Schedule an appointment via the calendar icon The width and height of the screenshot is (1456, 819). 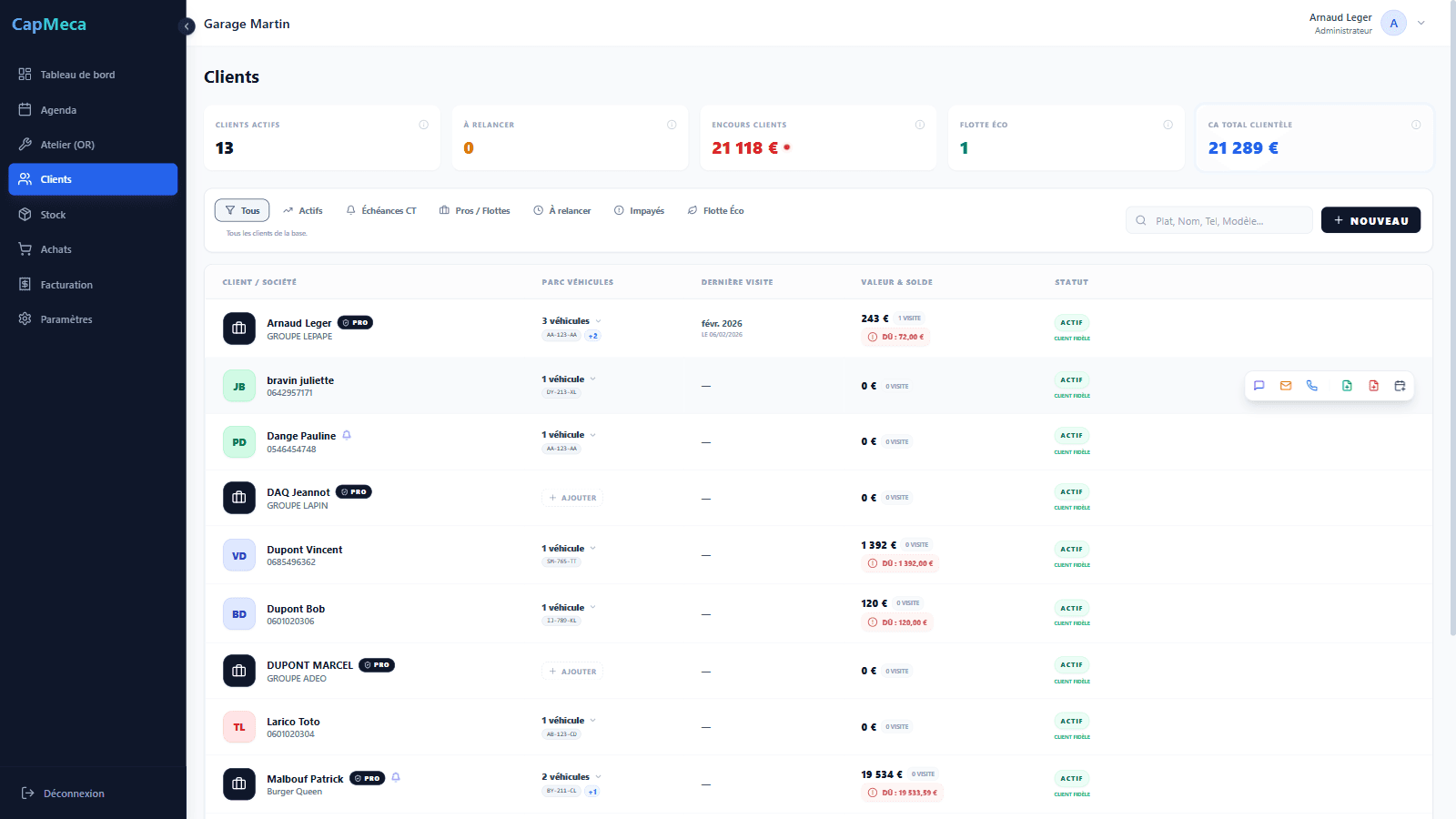click(1400, 385)
